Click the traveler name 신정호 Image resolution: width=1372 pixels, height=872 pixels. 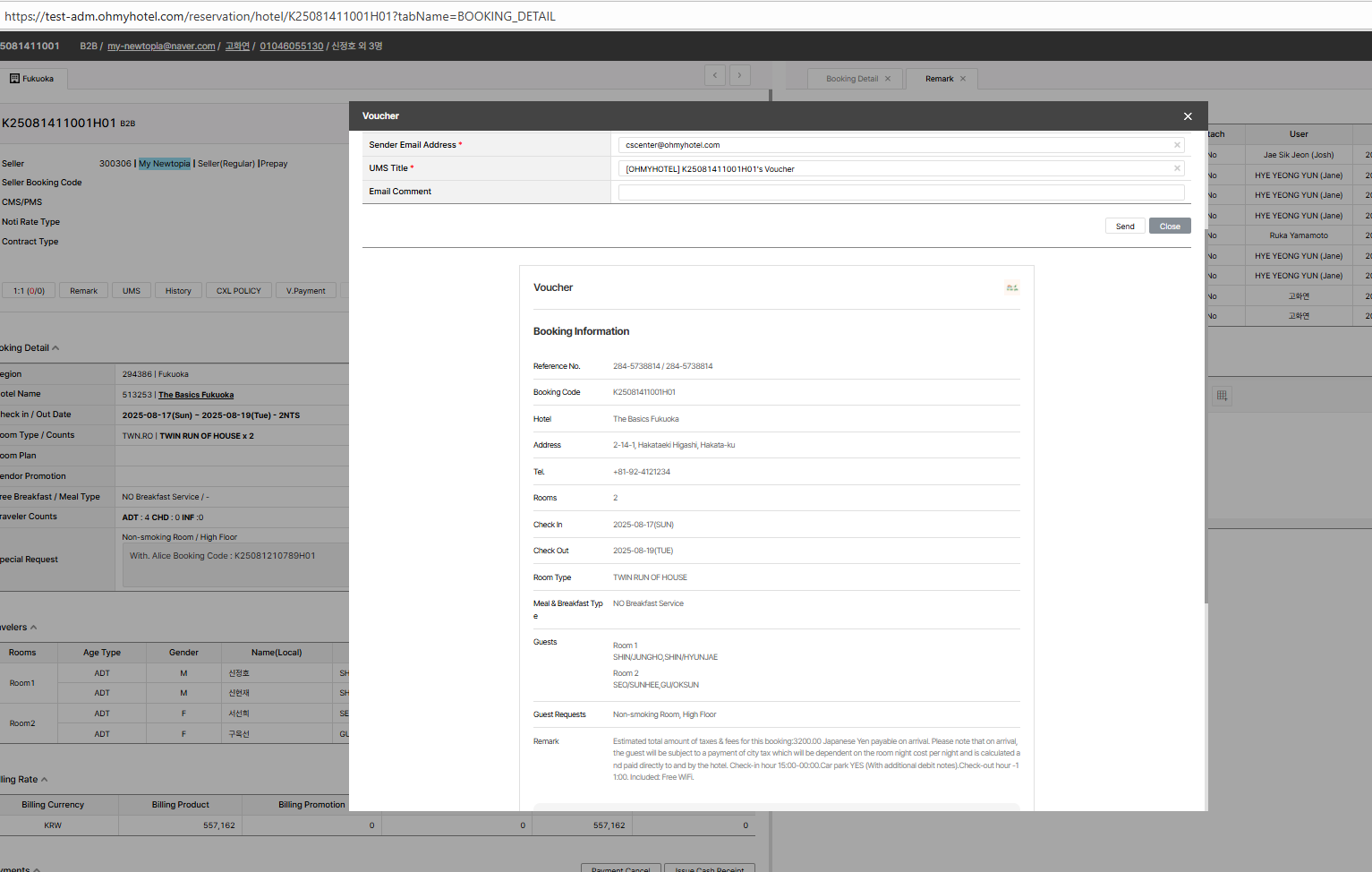239,673
